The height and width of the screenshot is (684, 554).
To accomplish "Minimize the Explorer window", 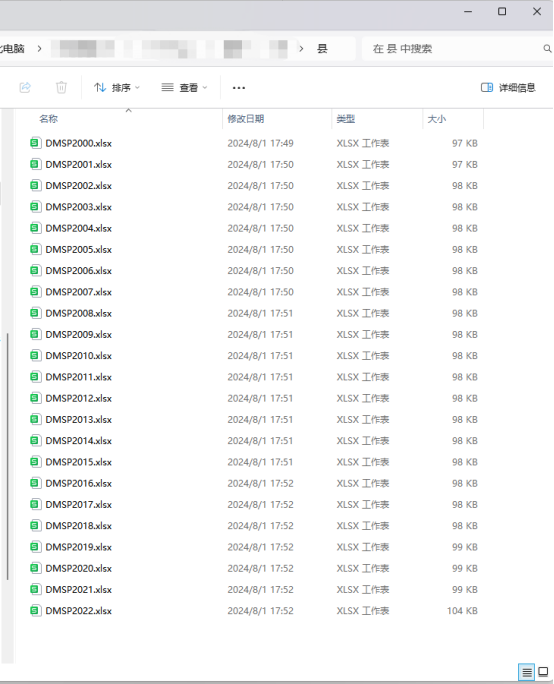I will click(468, 12).
